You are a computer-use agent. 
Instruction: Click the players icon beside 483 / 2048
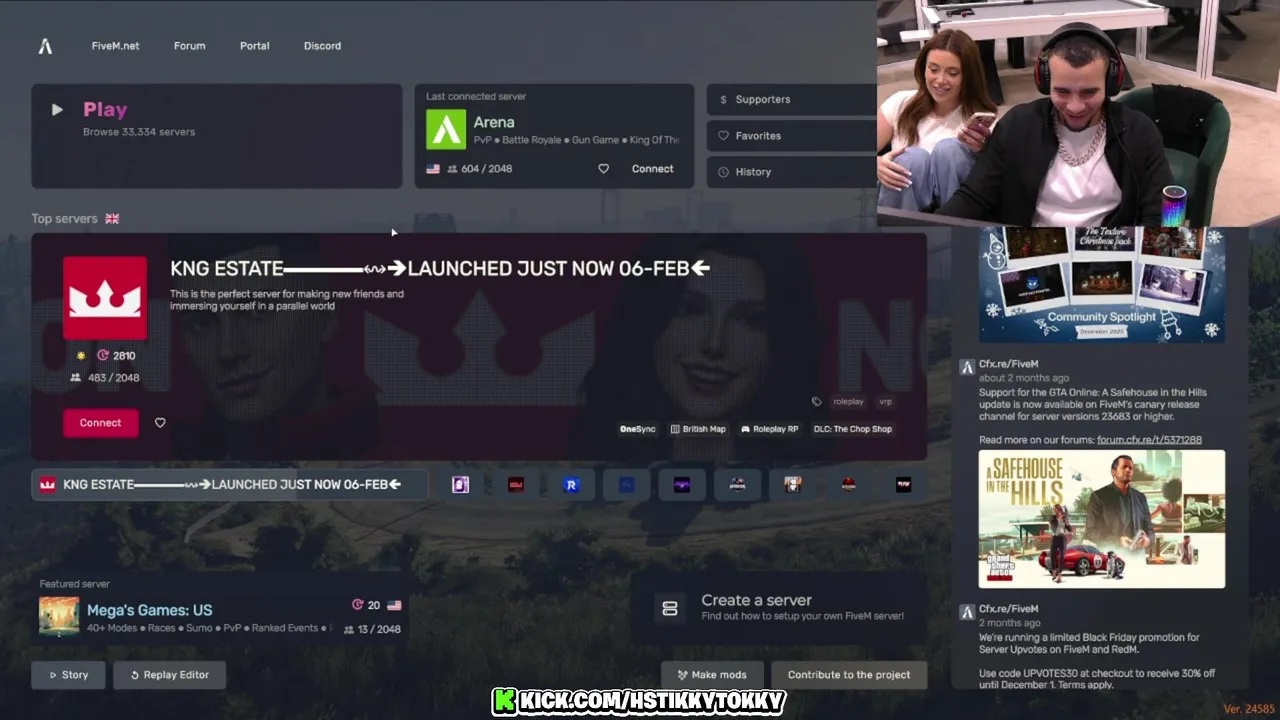pos(76,378)
